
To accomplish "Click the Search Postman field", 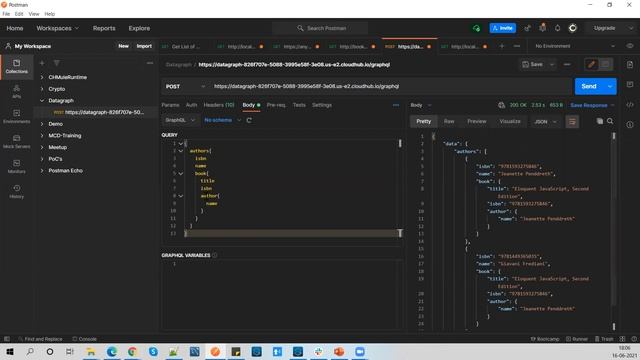I will [x=320, y=28].
